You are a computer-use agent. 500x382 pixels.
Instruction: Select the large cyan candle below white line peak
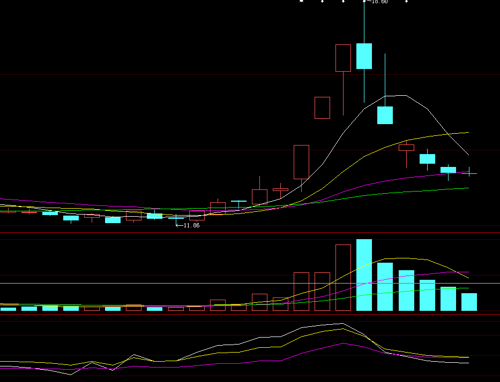(x=385, y=115)
